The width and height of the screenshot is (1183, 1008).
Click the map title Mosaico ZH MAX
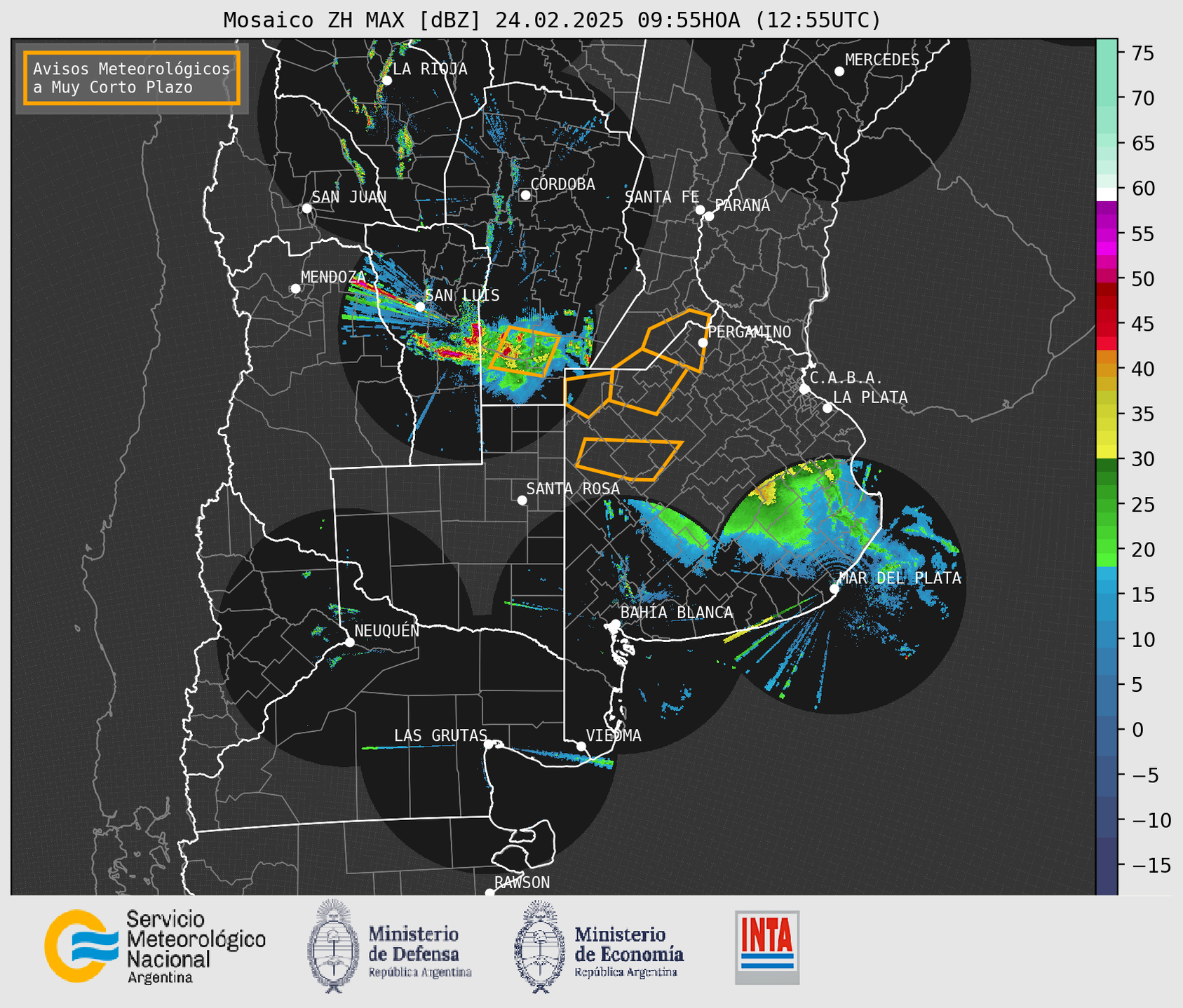(551, 20)
